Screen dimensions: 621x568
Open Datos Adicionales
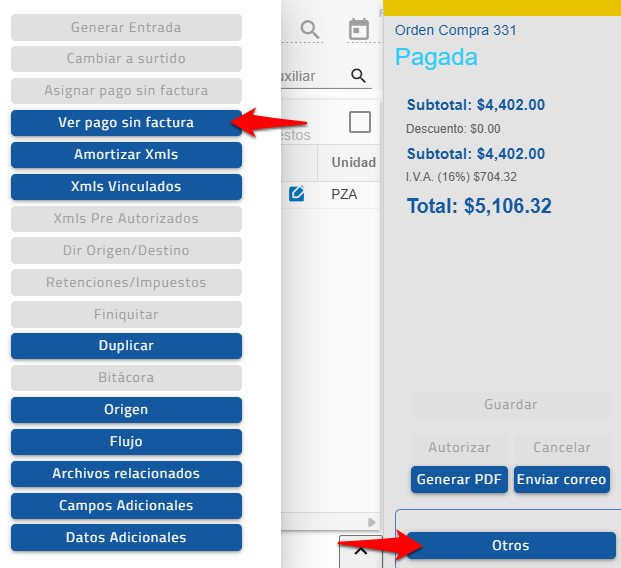[x=126, y=538]
